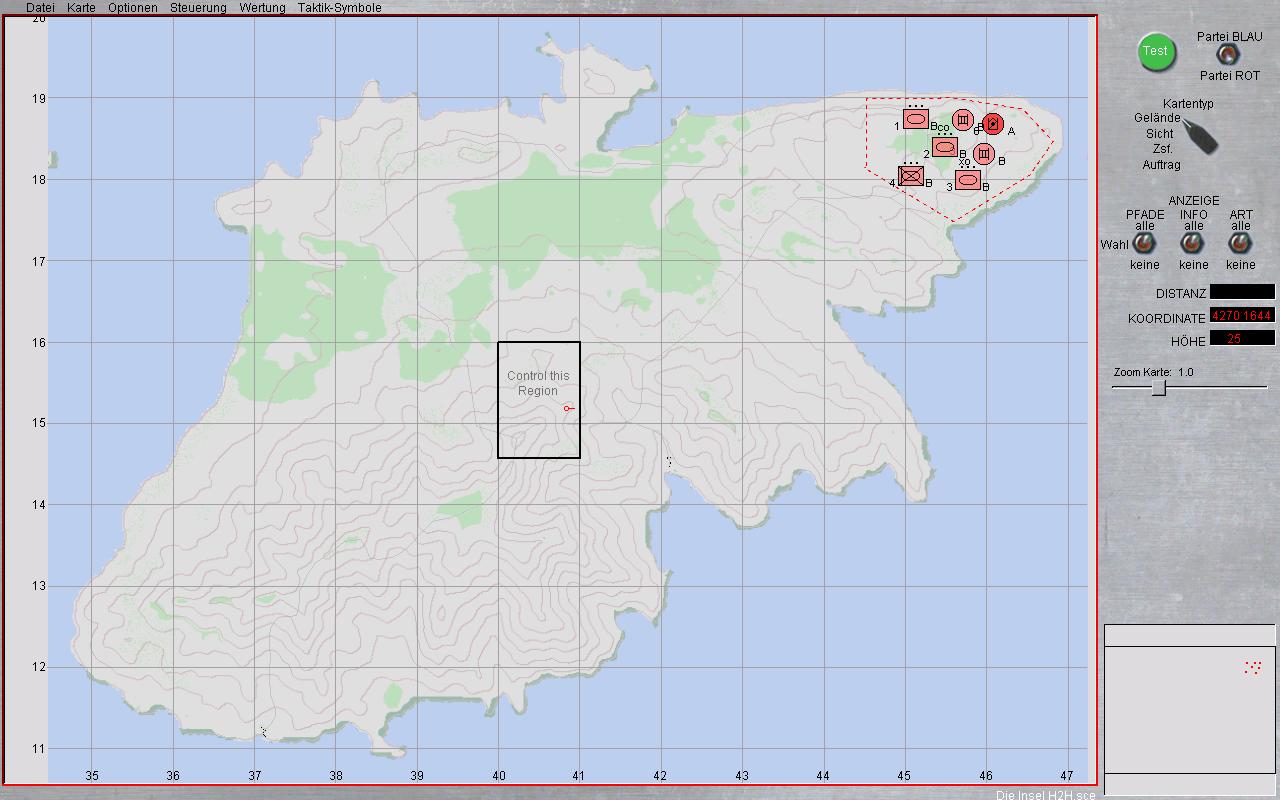The width and height of the screenshot is (1280, 800).
Task: Select armor platoon unit 2
Action: tap(945, 148)
